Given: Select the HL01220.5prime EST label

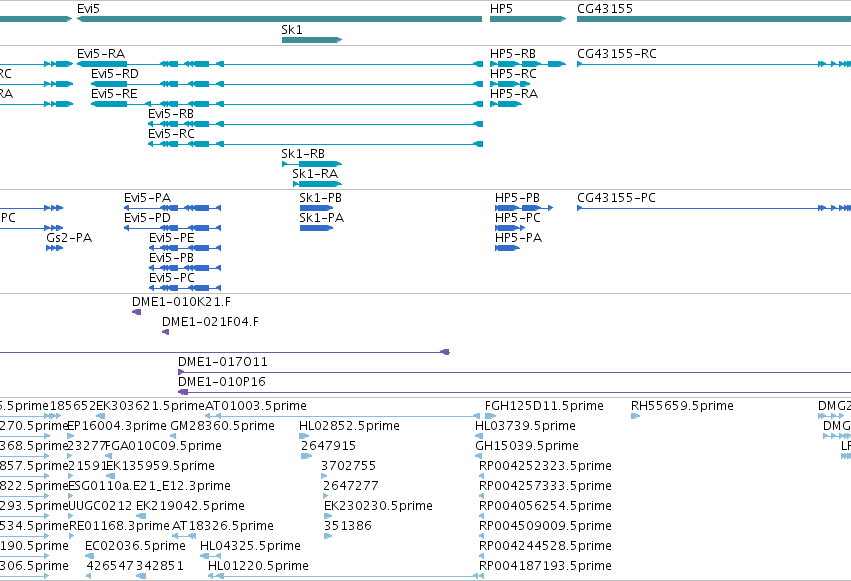Looking at the screenshot, I should point(258,566).
